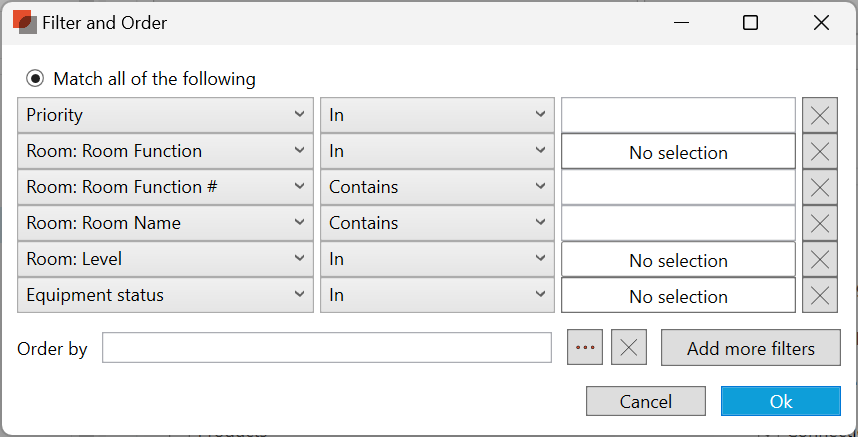Delete the Equipment status filter row
This screenshot has width=858, height=437.
pos(819,296)
